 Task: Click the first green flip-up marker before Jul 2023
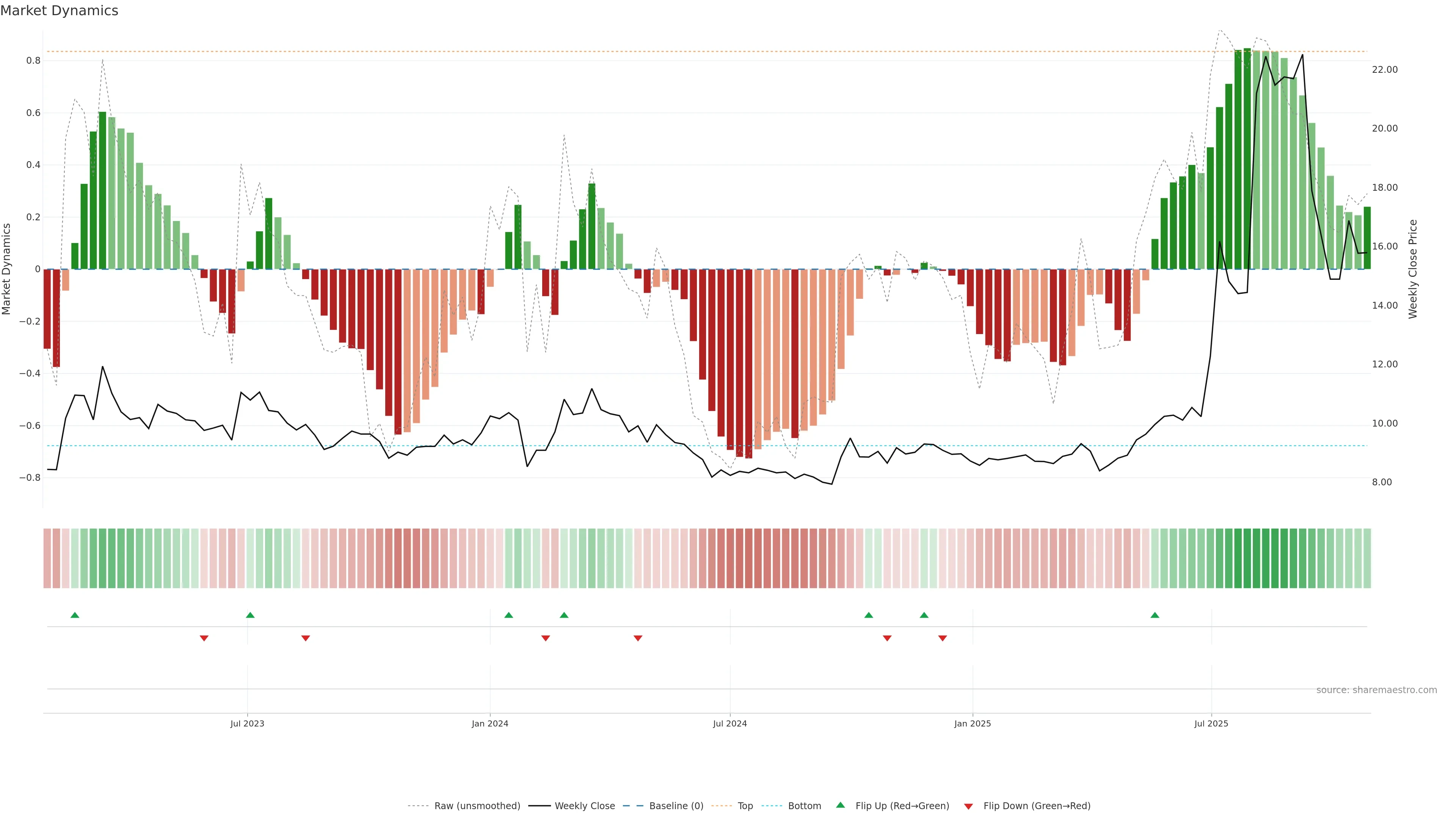coord(75,615)
